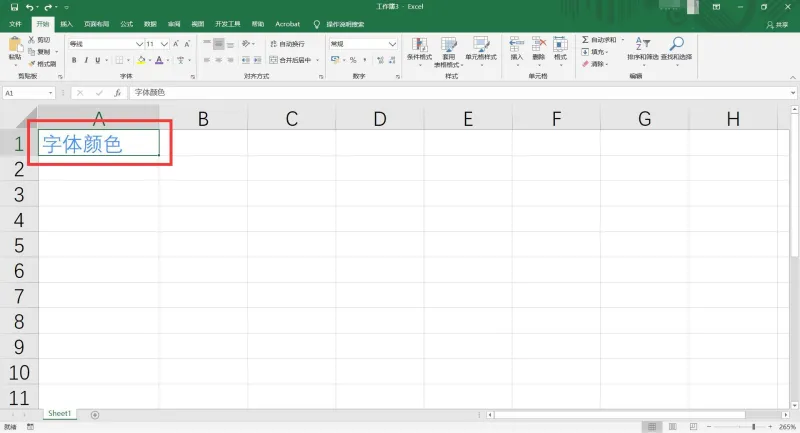Toggle Bold formatting

74,60
